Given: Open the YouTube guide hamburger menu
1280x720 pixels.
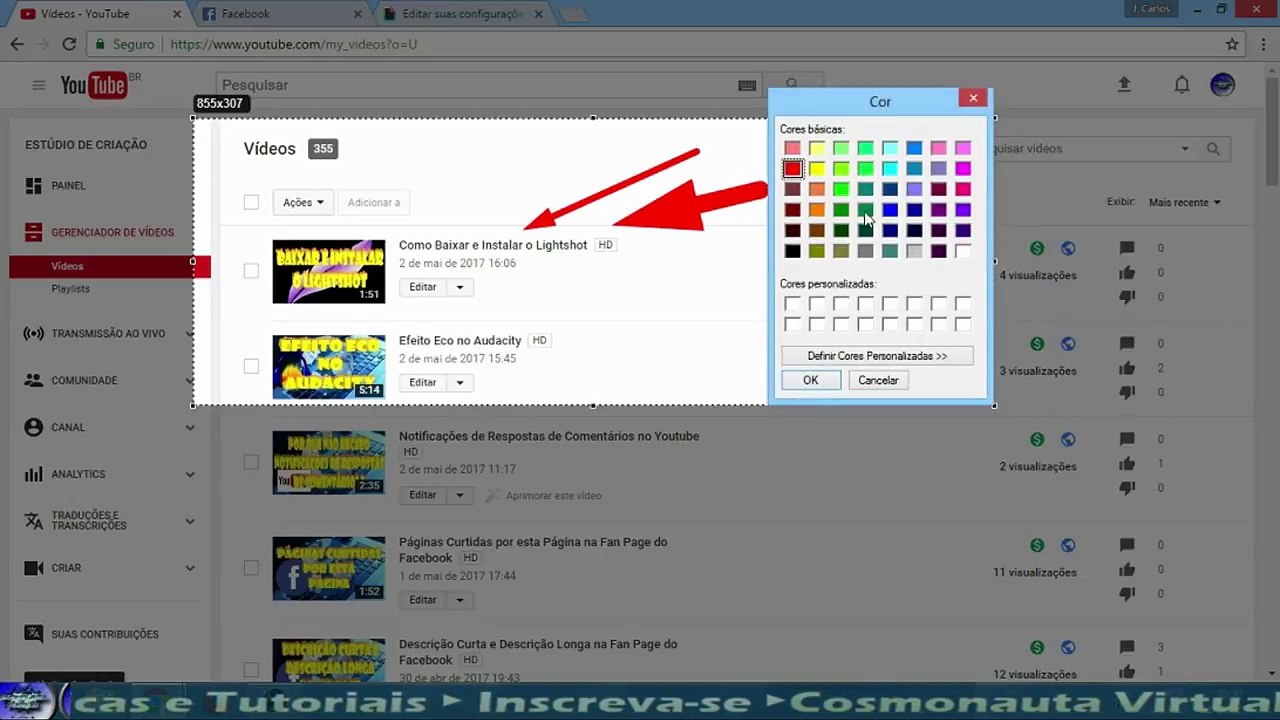Looking at the screenshot, I should 39,85.
